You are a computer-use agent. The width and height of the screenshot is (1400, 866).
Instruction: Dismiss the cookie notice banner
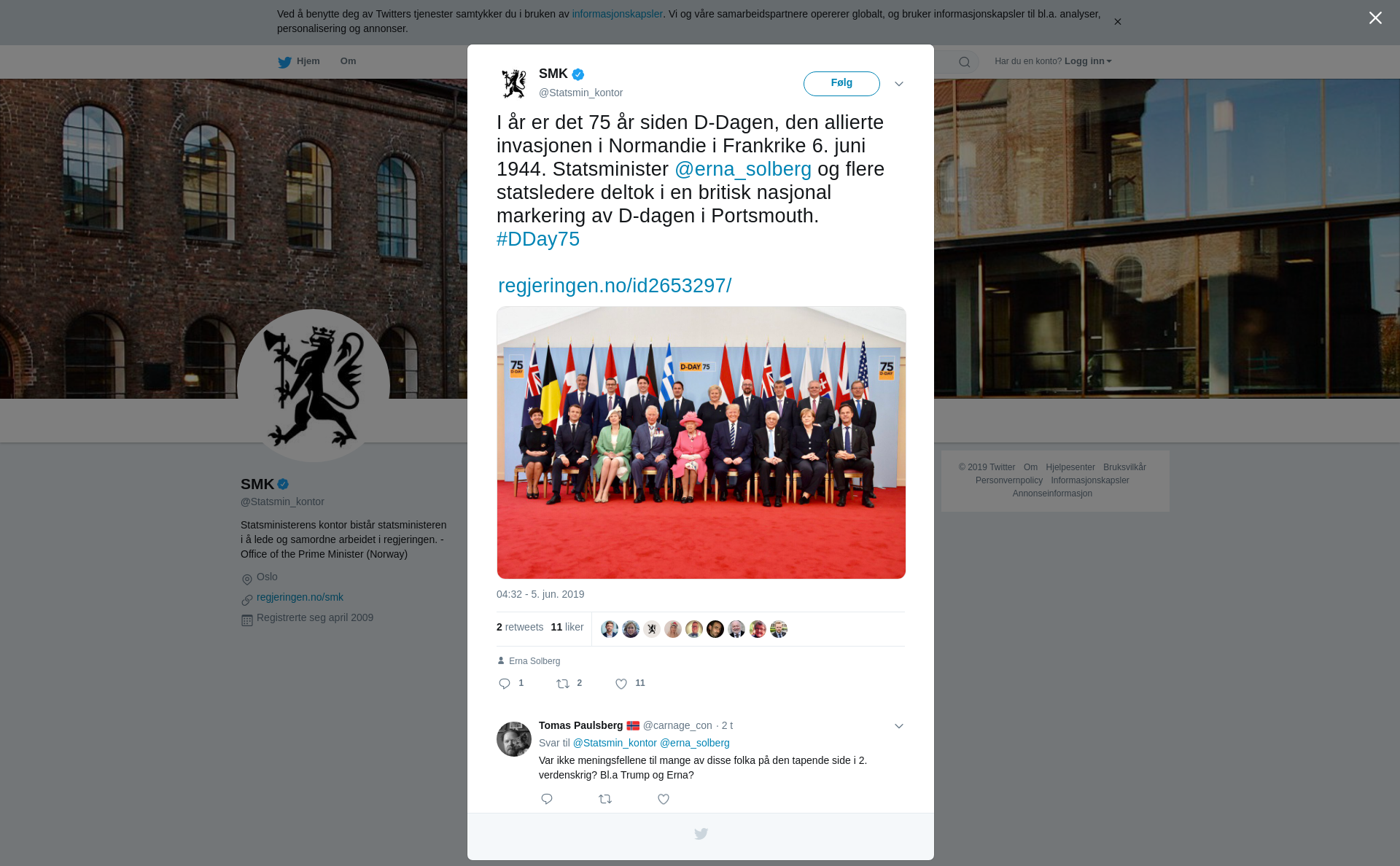click(1117, 22)
